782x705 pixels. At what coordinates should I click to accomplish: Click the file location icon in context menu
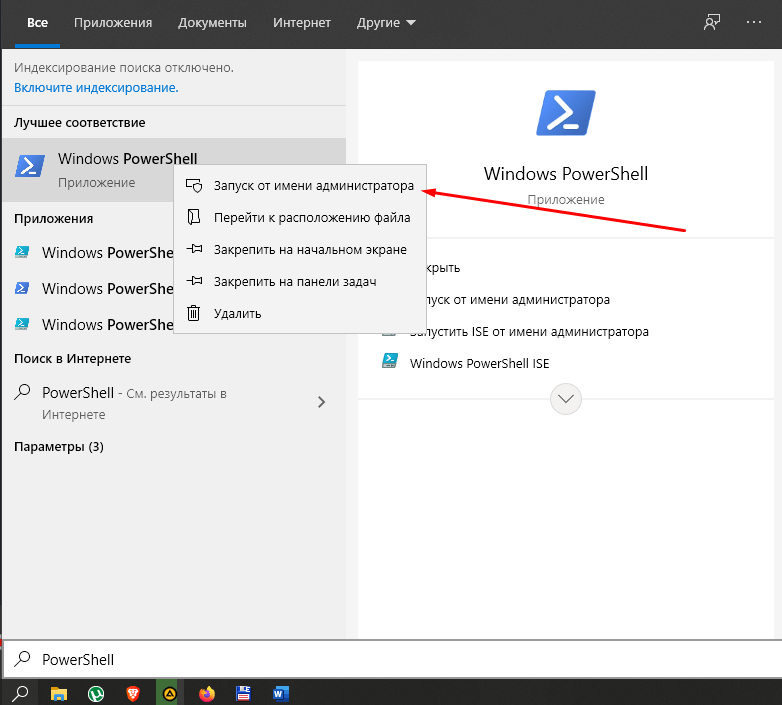[194, 217]
